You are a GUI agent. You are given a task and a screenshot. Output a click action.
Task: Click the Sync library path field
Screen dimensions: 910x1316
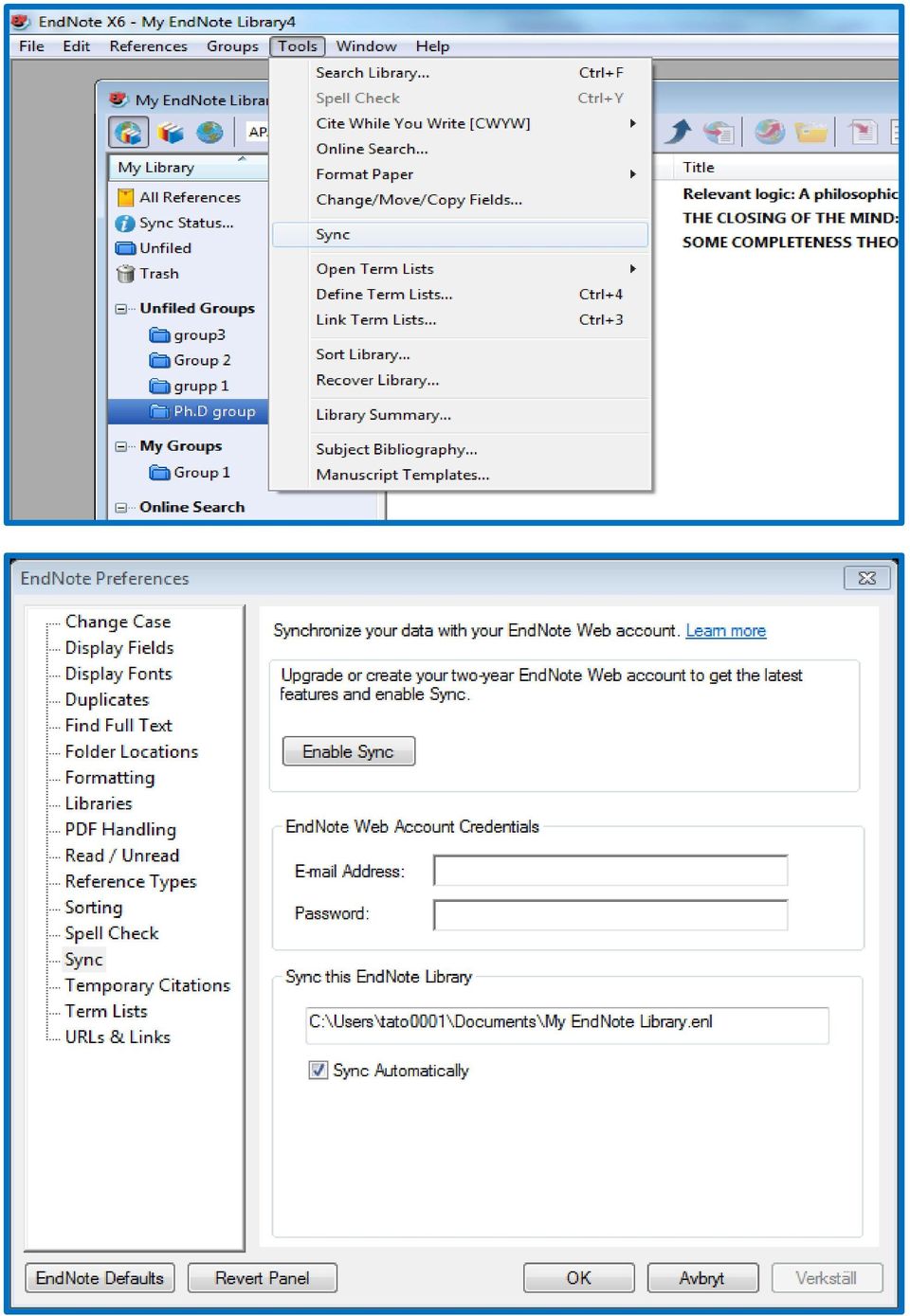(x=567, y=1024)
